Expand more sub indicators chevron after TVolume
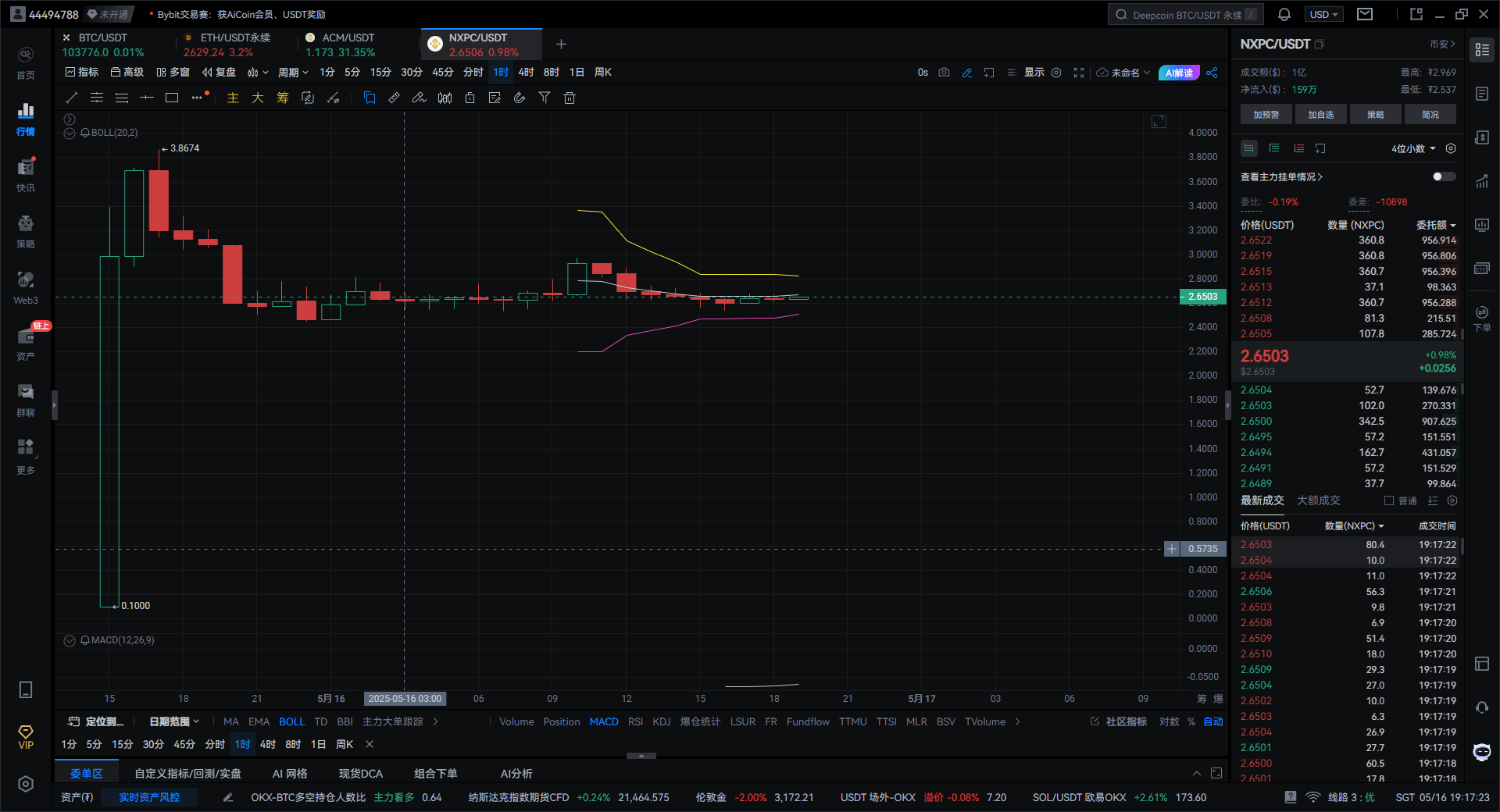The width and height of the screenshot is (1500, 812). tap(1017, 721)
